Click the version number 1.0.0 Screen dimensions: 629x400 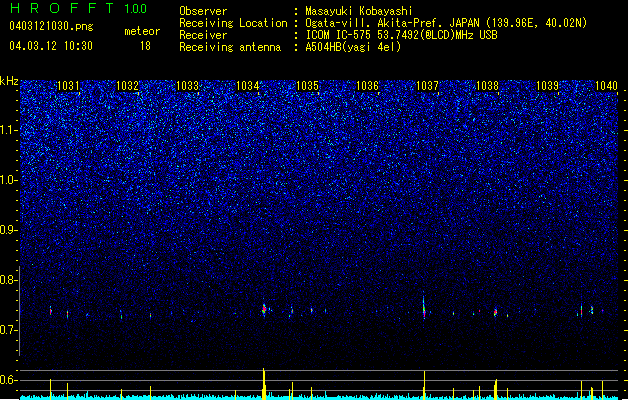click(x=135, y=9)
